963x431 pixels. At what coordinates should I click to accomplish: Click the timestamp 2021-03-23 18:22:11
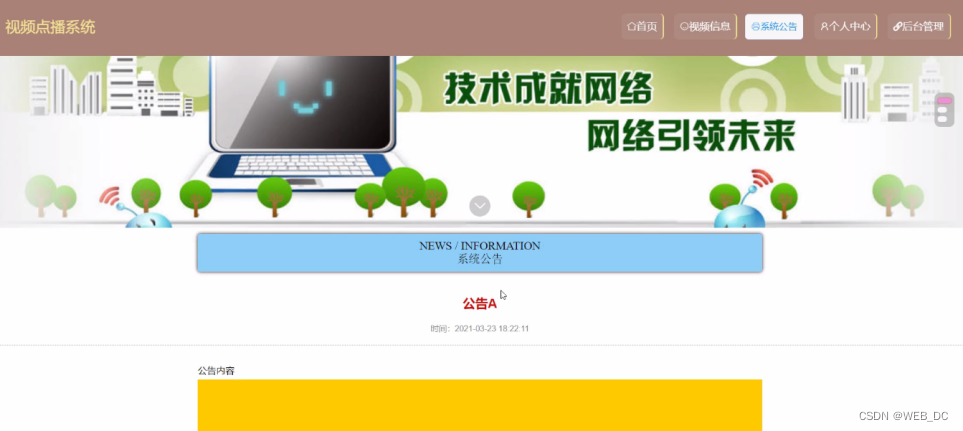(x=491, y=329)
